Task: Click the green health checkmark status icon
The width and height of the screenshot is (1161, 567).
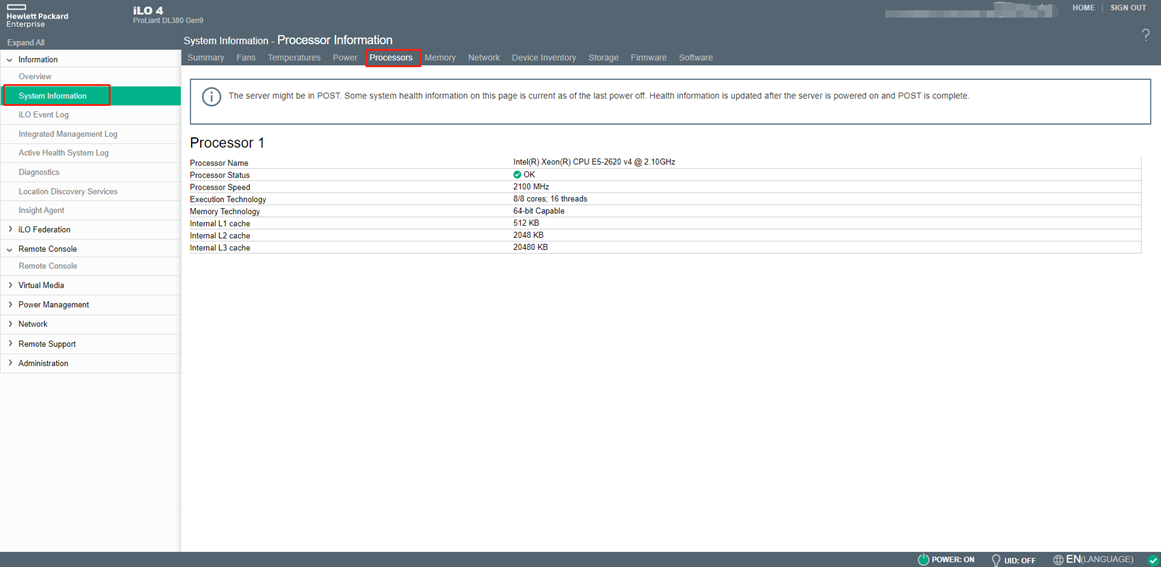Action: click(x=1152, y=560)
